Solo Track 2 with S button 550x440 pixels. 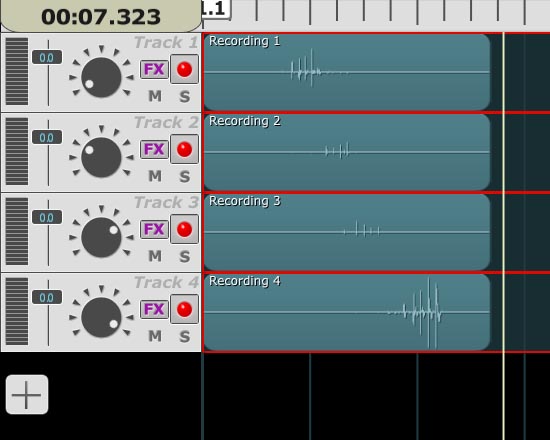tap(185, 176)
